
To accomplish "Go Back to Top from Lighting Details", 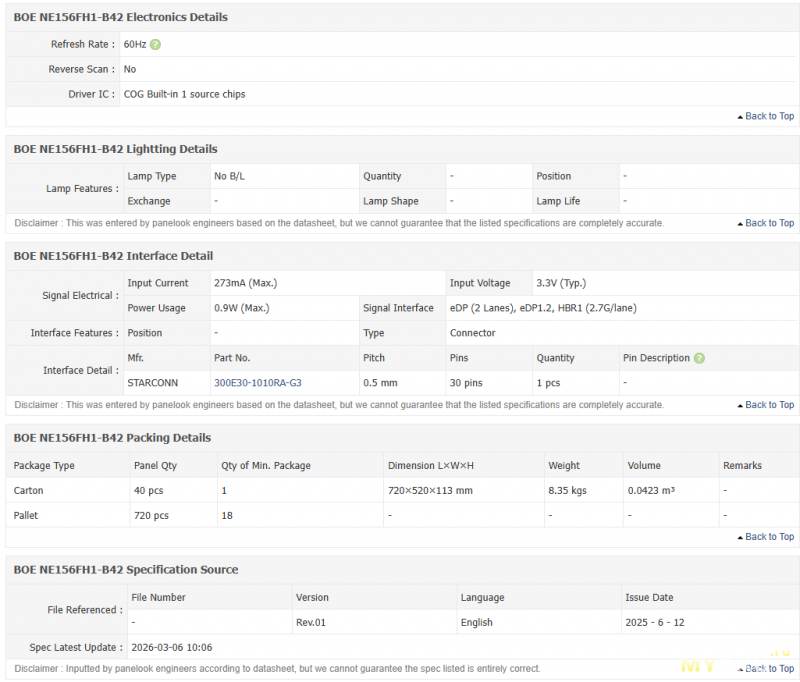I will (769, 223).
